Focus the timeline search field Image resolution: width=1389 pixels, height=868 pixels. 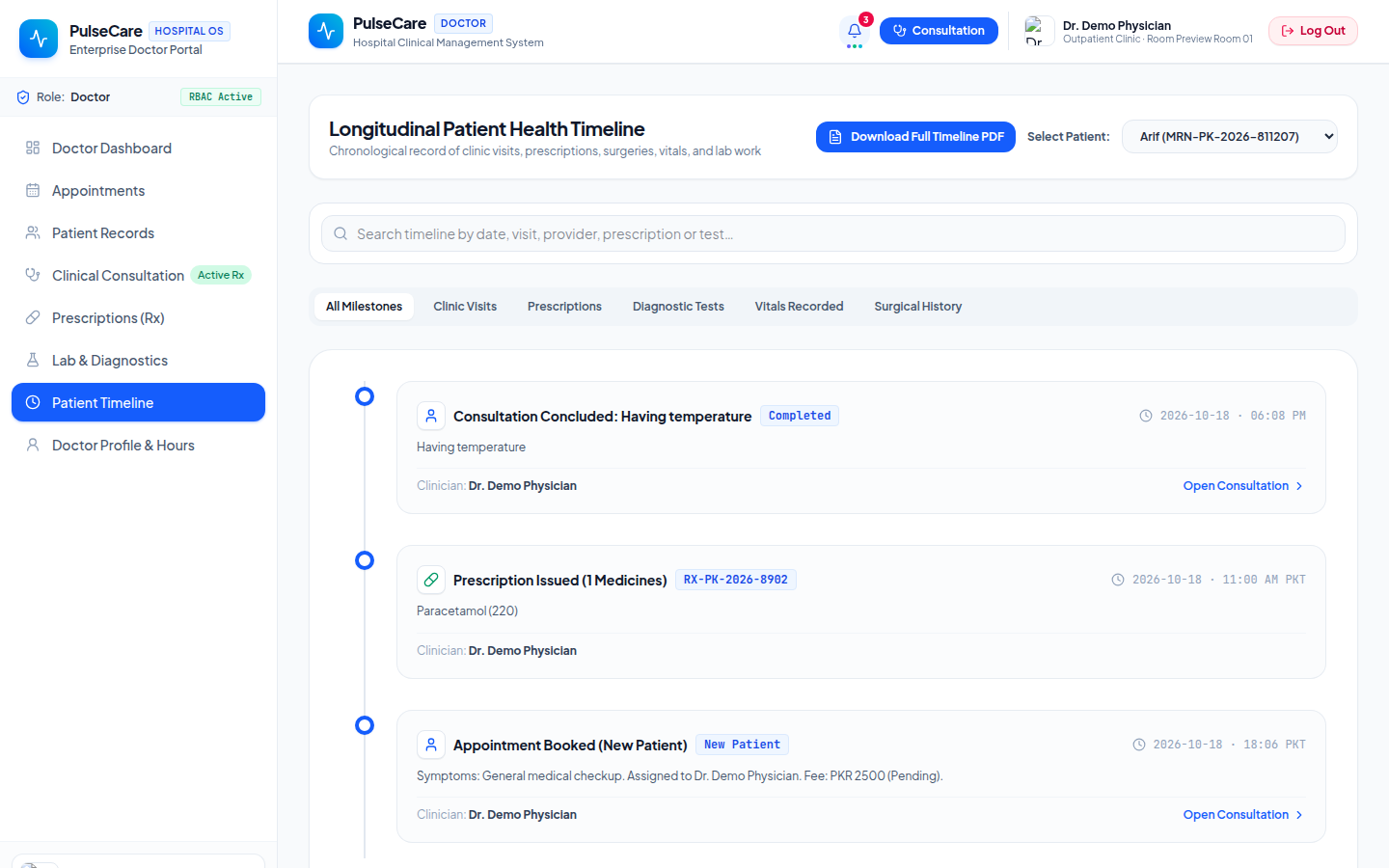[833, 233]
